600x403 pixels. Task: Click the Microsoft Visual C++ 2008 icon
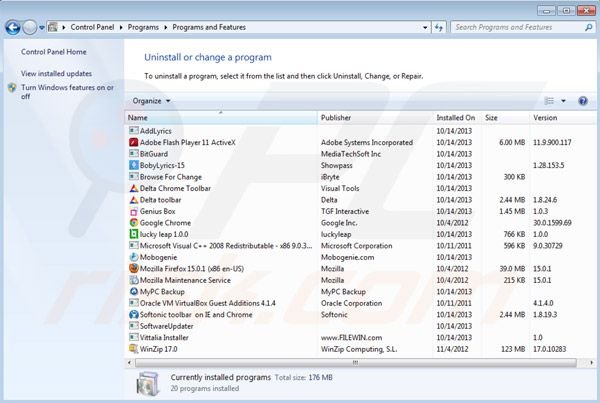pyautogui.click(x=134, y=245)
